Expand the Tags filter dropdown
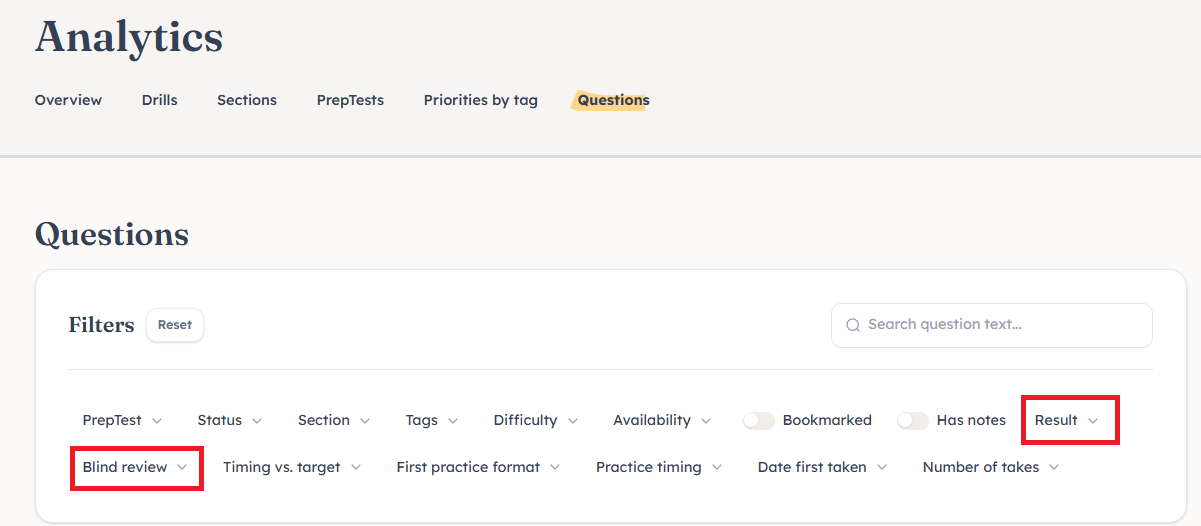1201x526 pixels. [x=432, y=421]
